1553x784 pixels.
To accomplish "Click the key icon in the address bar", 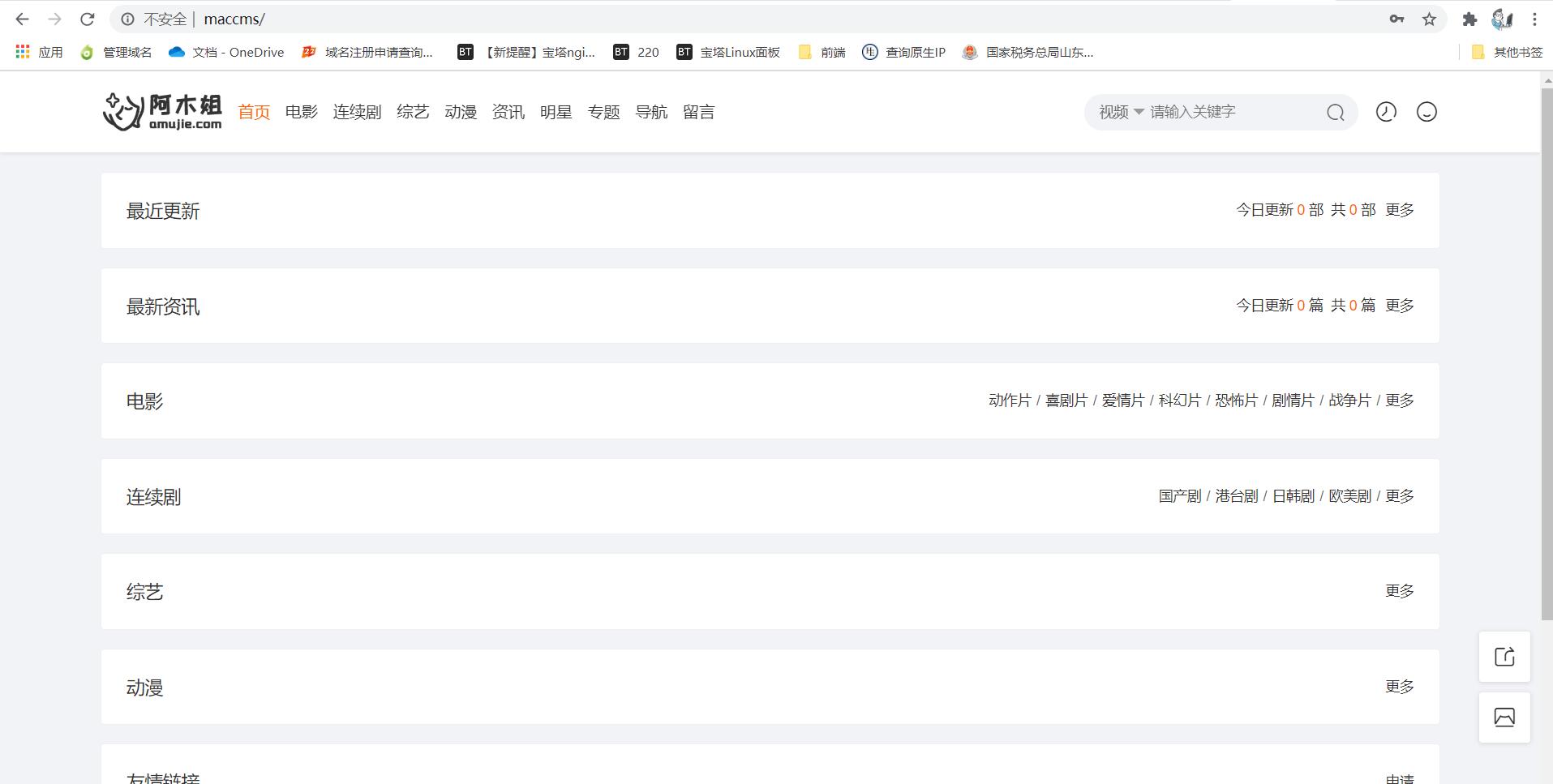I will click(x=1397, y=18).
